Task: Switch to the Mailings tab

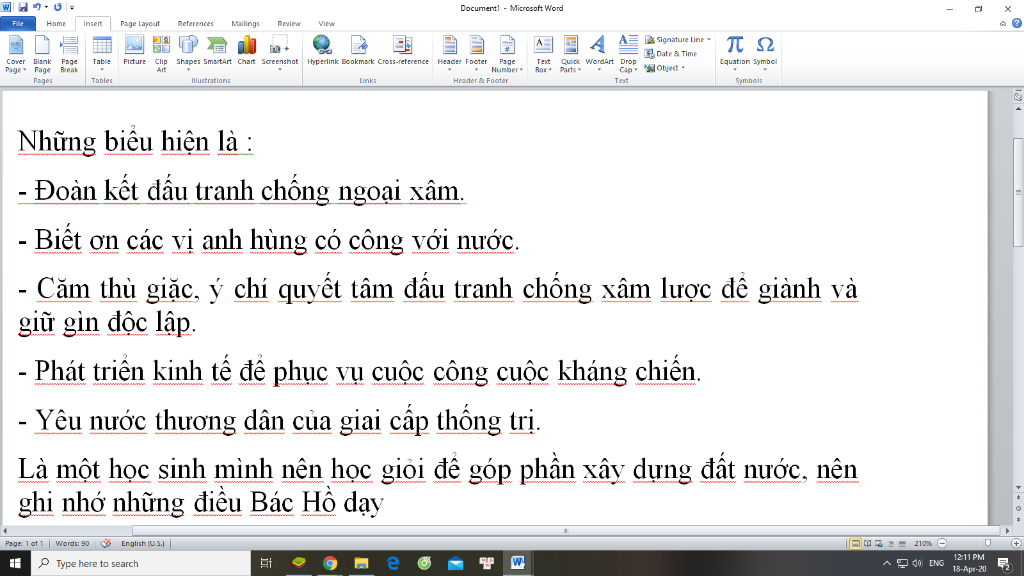Action: click(246, 24)
